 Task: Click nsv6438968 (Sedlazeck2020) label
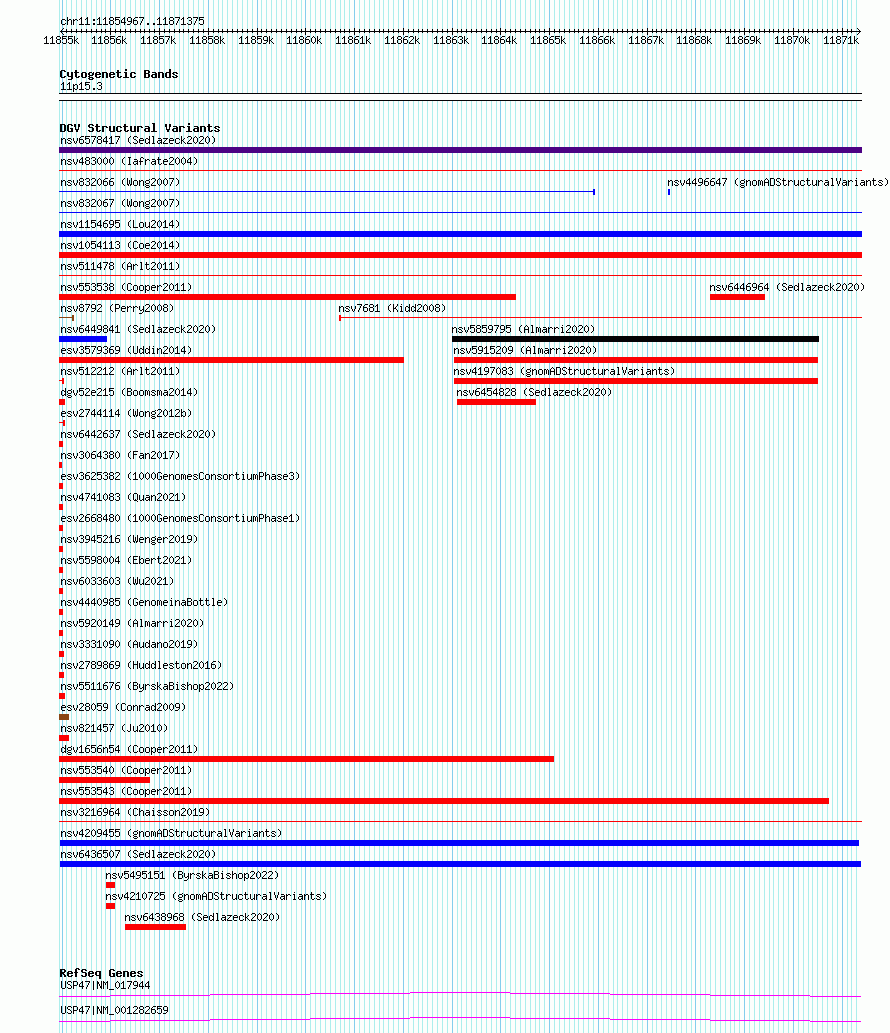202,918
